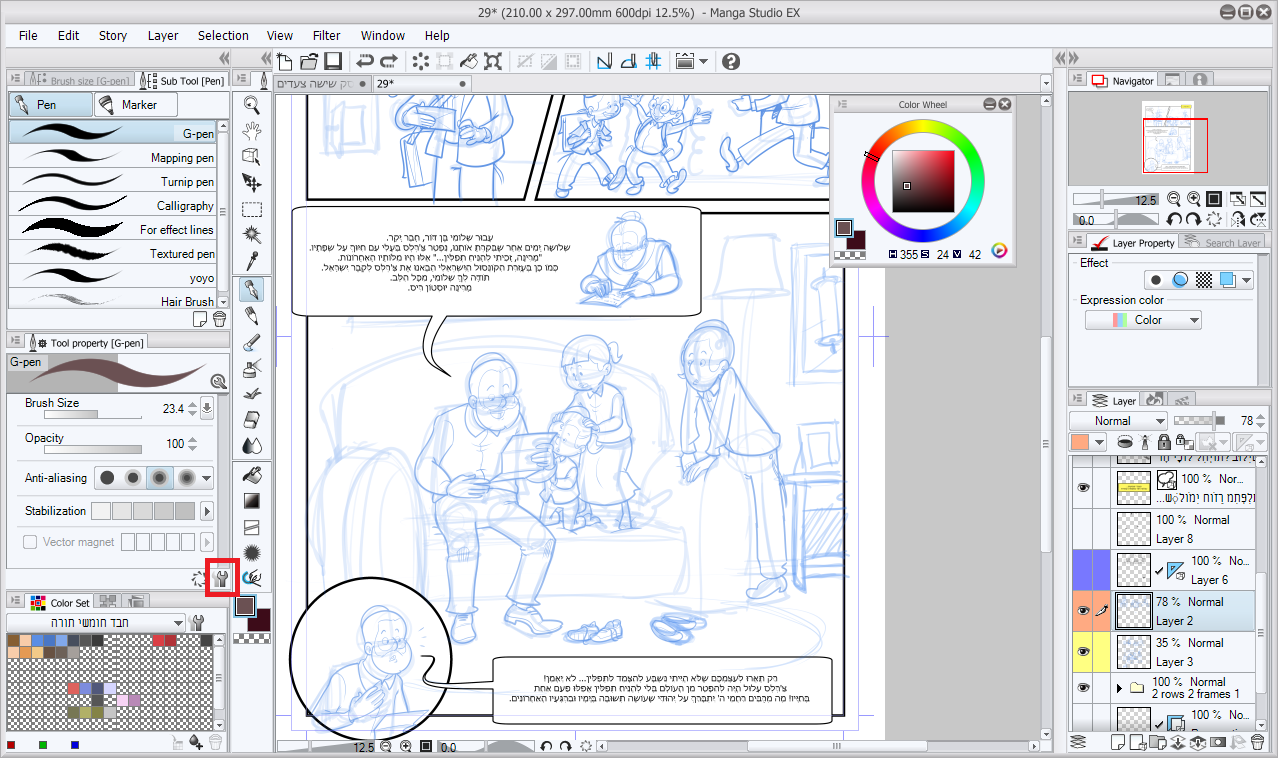The image size is (1278, 758).
Task: Select the Gradient tool in the toolbox
Action: click(x=252, y=500)
